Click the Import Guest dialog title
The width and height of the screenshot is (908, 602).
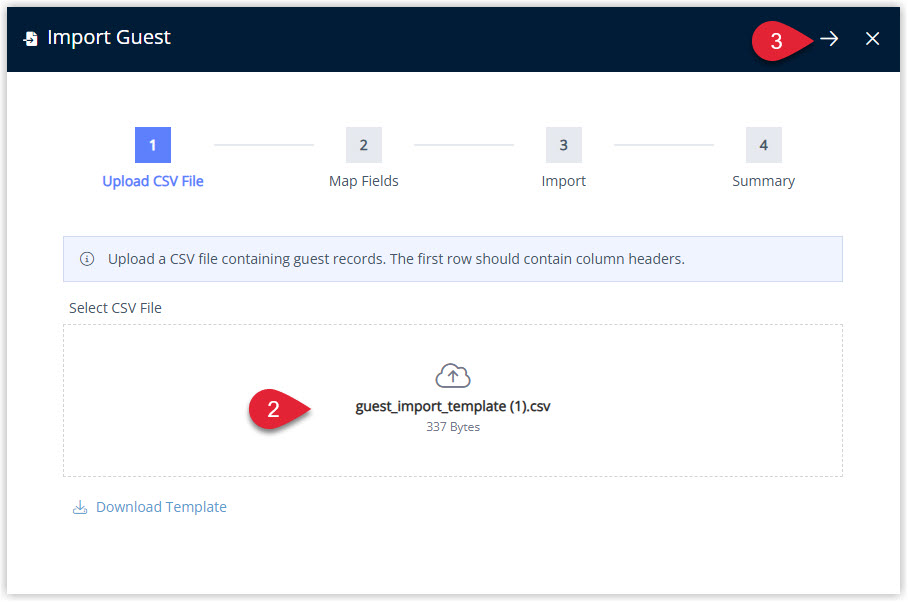coord(109,38)
